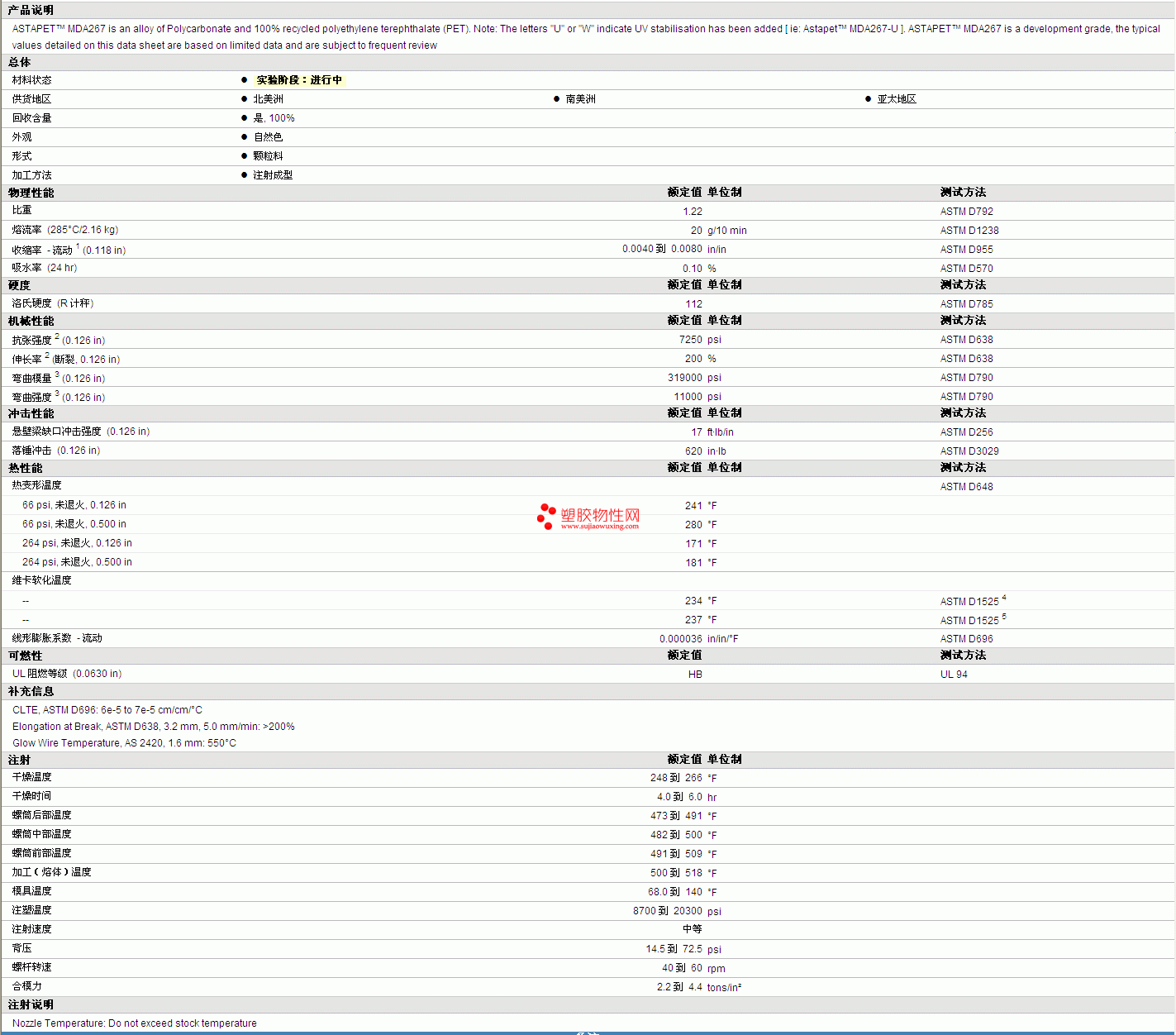Viewport: 1176px width, 1035px height.
Task: Select the 补充信息 section heading
Action: point(31,691)
